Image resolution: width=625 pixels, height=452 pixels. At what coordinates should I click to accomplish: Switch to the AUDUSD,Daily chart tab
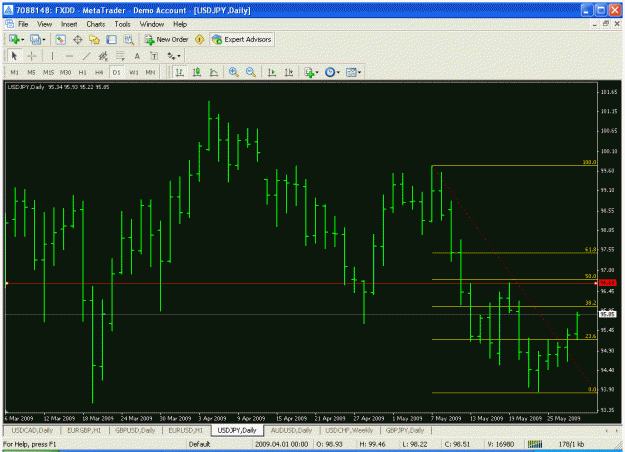(291, 430)
